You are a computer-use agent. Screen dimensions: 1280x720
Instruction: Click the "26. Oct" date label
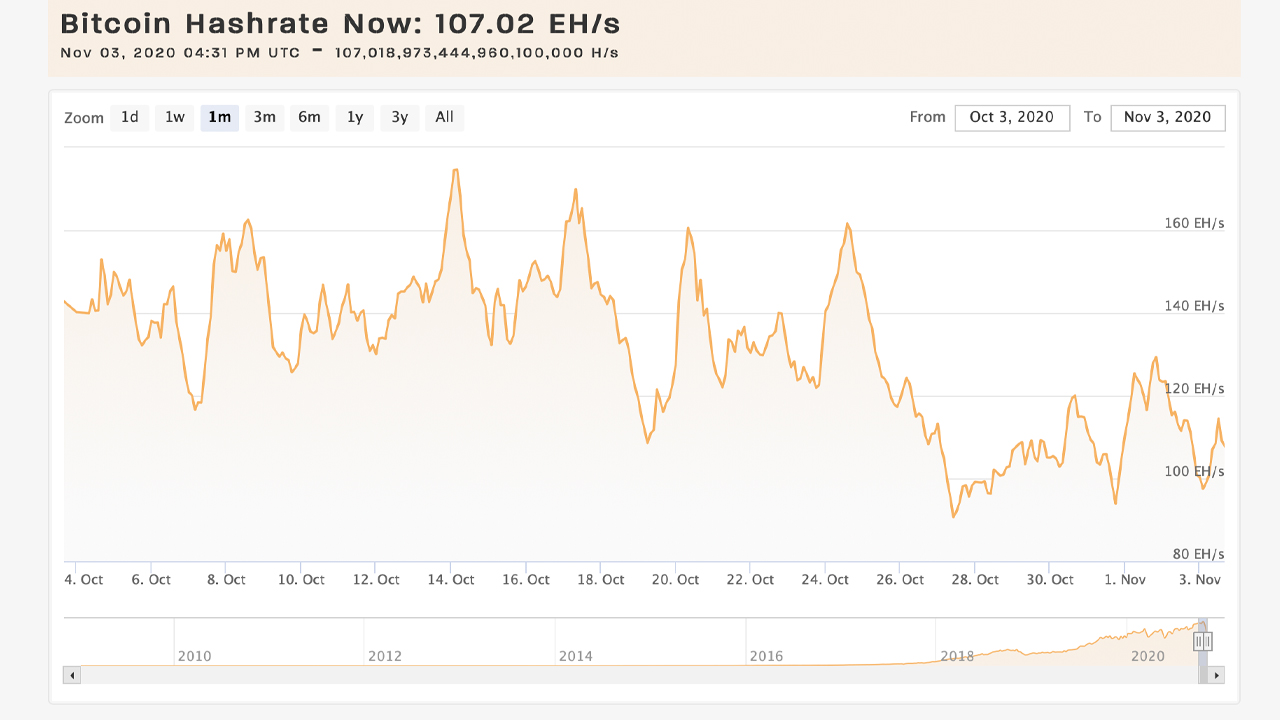901,579
